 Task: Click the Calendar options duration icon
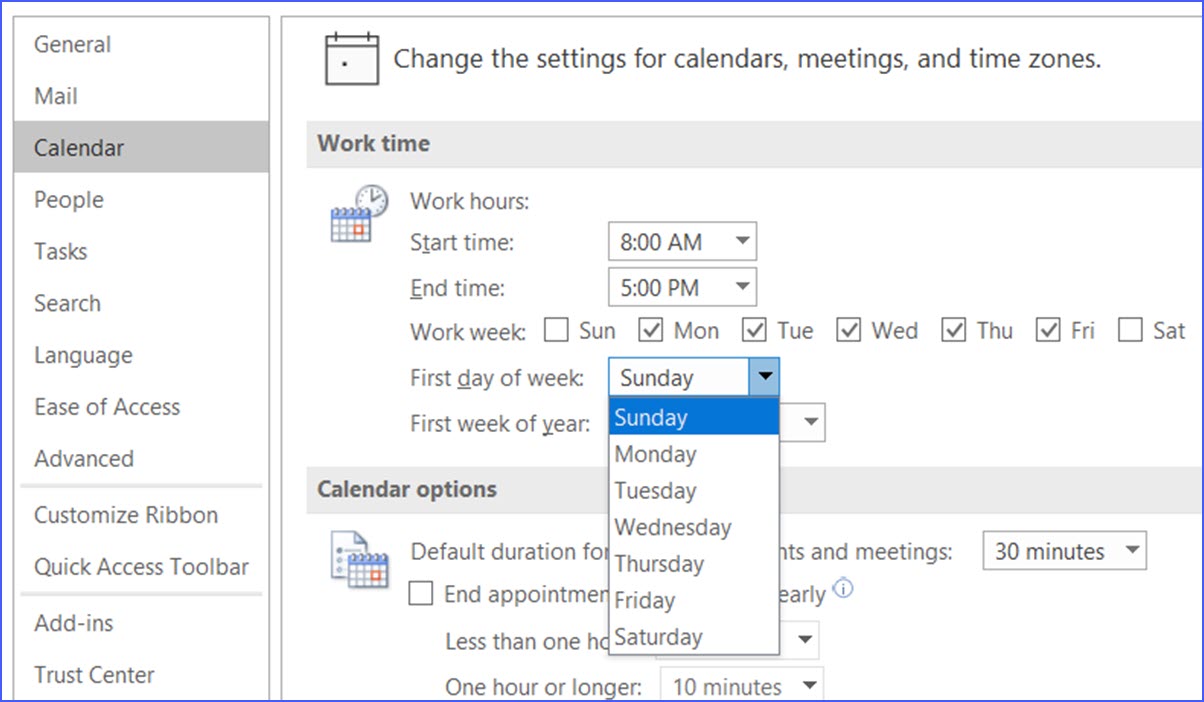click(x=362, y=561)
